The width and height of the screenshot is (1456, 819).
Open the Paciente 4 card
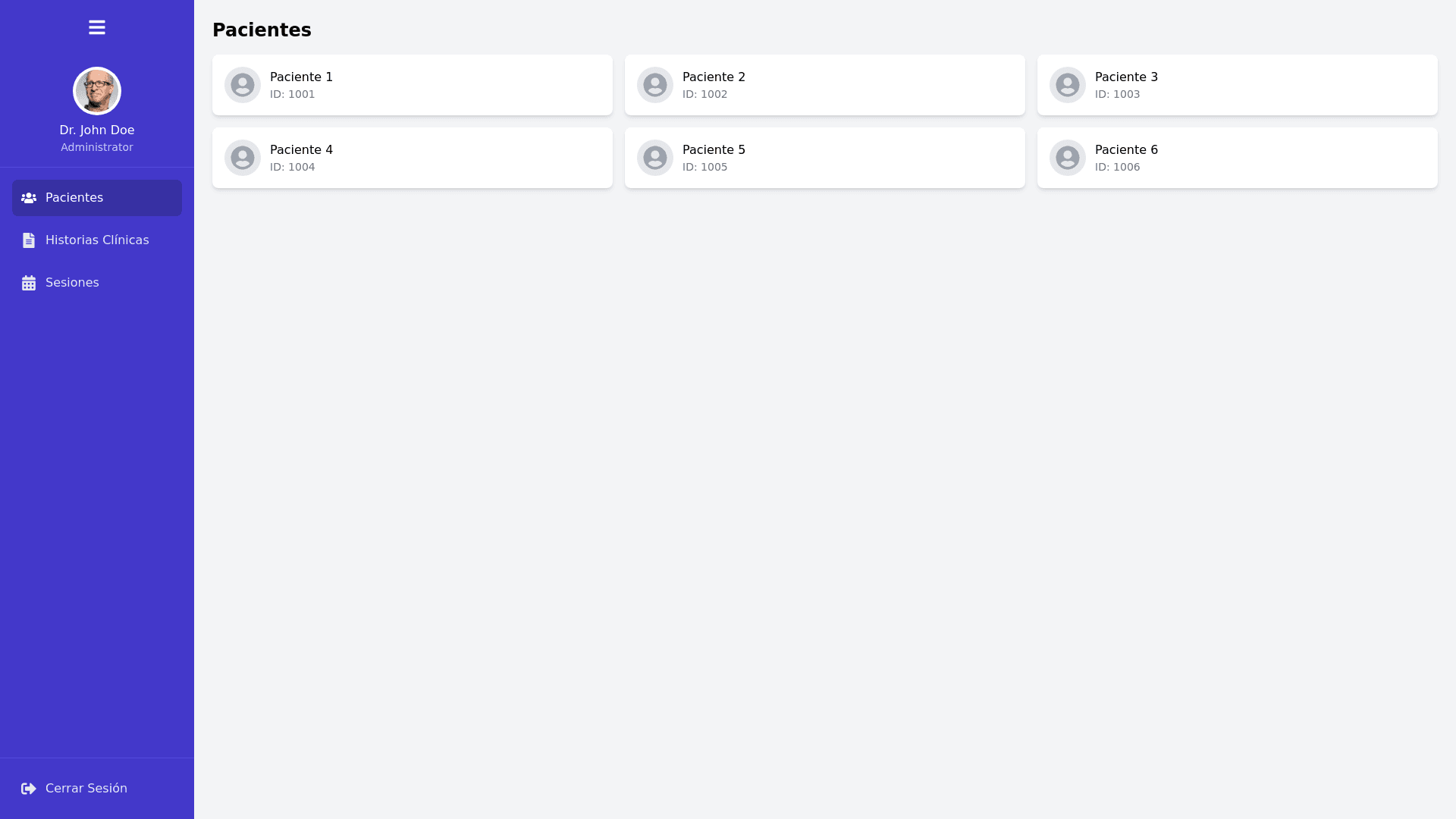413,158
